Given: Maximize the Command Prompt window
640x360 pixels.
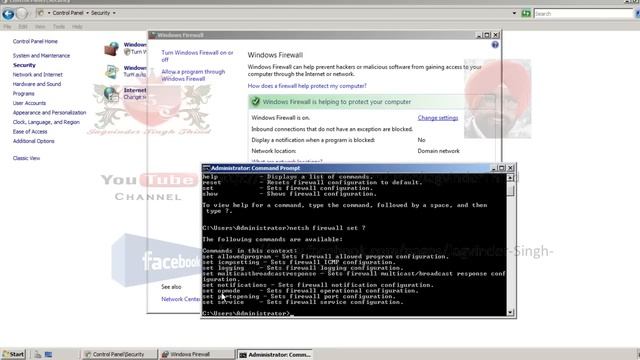Looking at the screenshot, I should tap(502, 168).
